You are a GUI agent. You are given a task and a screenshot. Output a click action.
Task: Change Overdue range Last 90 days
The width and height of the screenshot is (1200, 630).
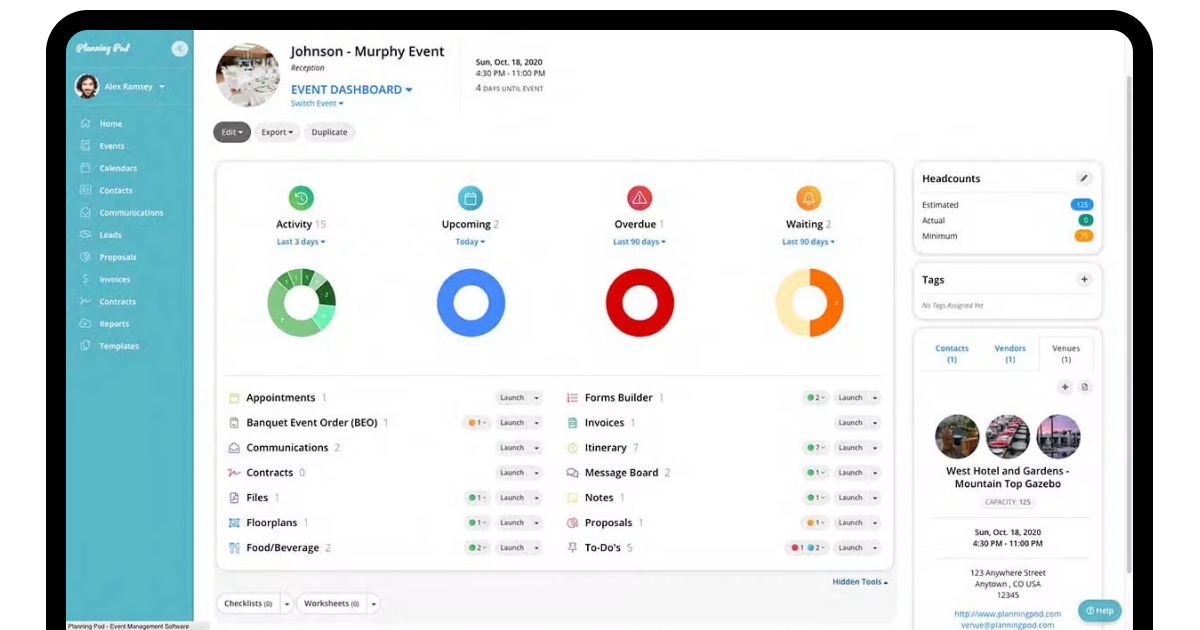pyautogui.click(x=639, y=242)
